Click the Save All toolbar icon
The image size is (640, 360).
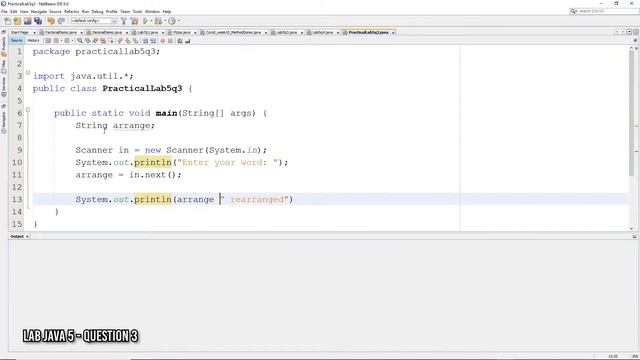click(38, 21)
